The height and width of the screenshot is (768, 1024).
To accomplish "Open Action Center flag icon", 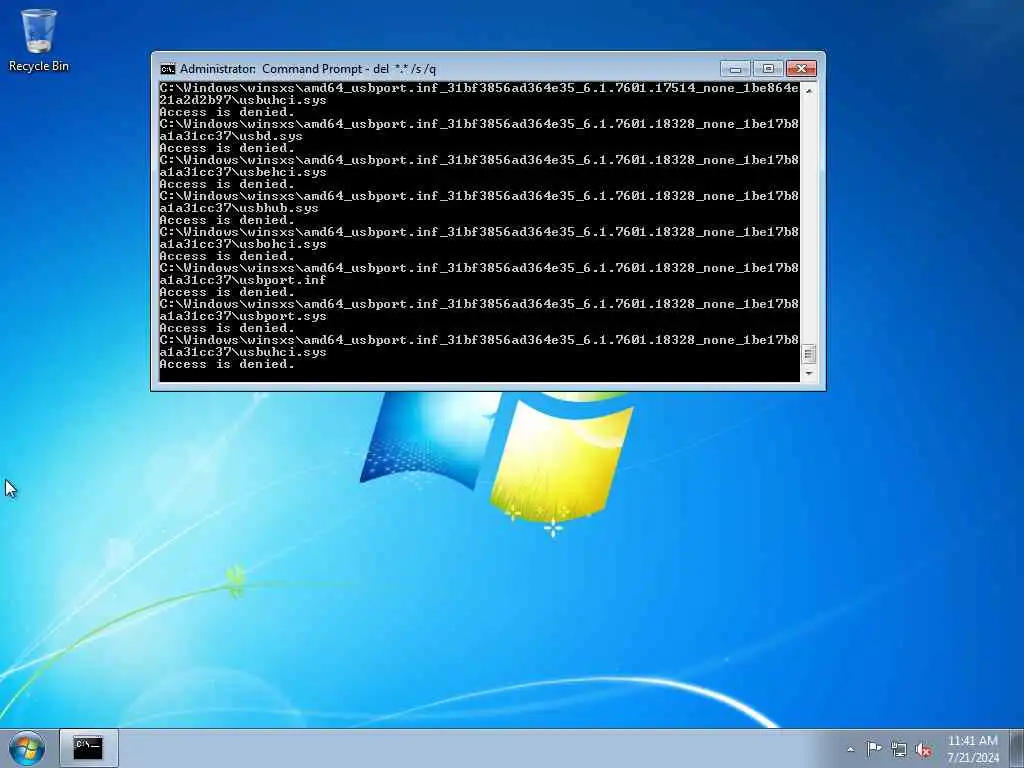I will pyautogui.click(x=874, y=749).
